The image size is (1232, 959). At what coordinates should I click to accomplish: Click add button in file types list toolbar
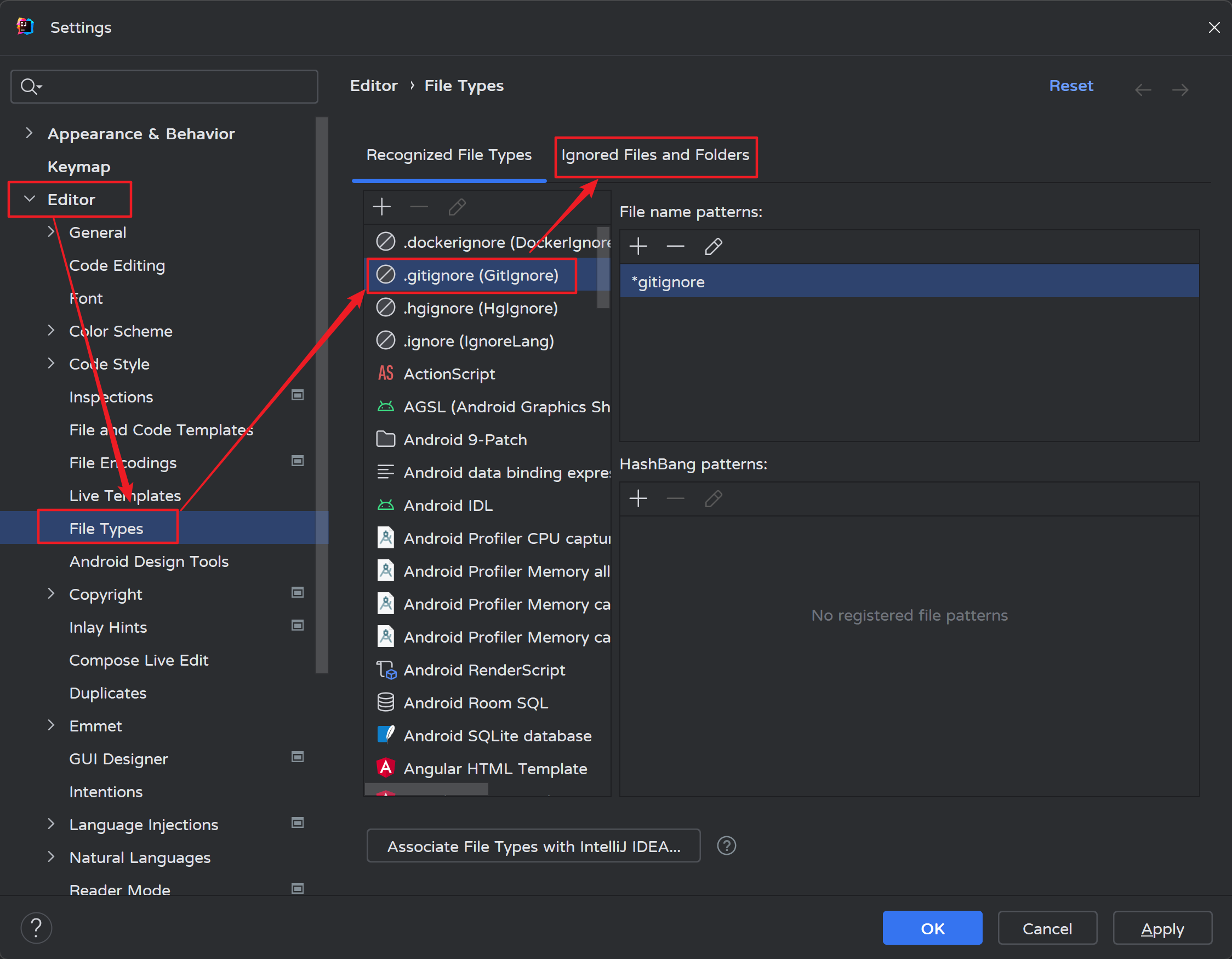[382, 207]
